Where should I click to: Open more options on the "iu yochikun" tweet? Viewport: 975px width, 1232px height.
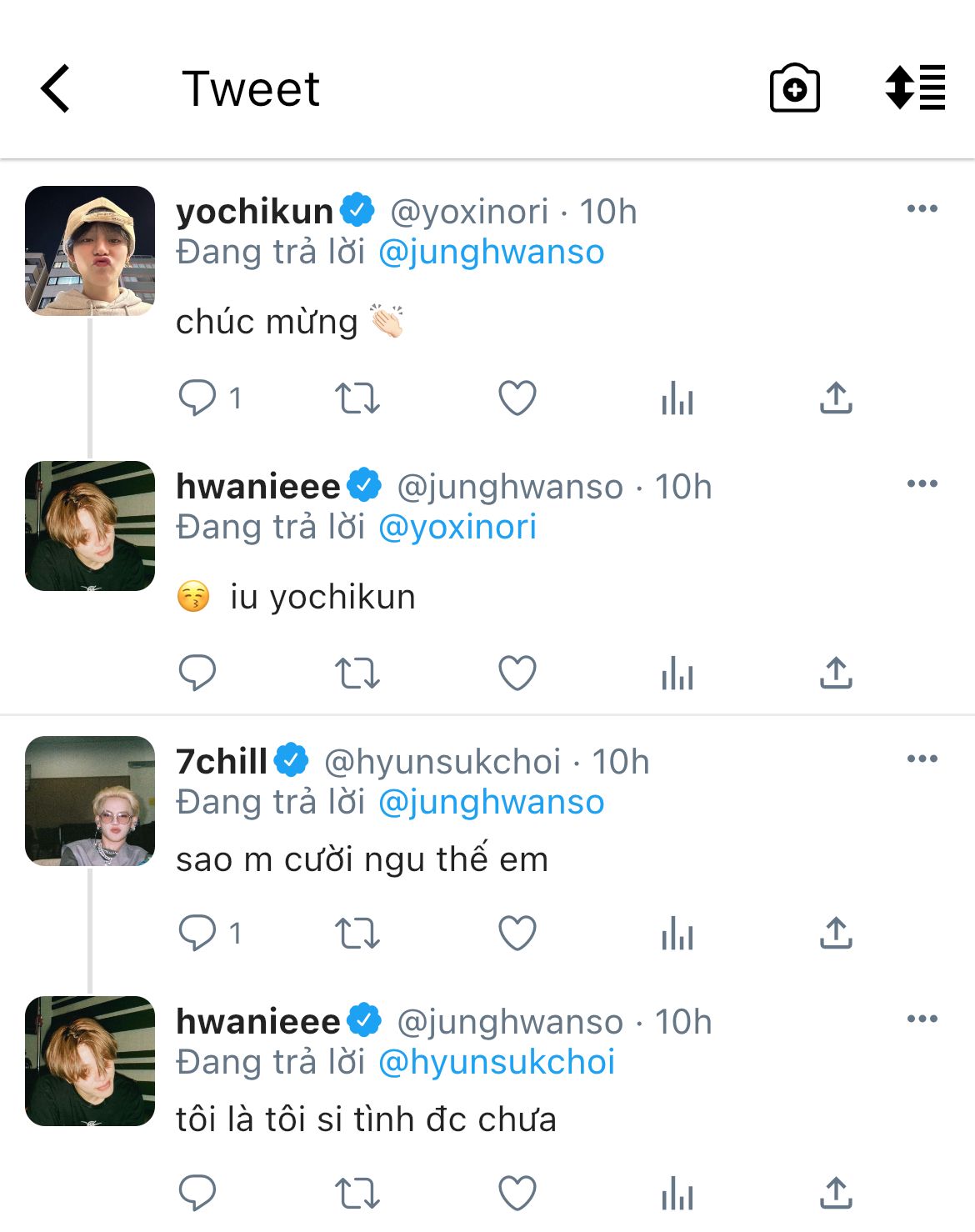(x=922, y=483)
